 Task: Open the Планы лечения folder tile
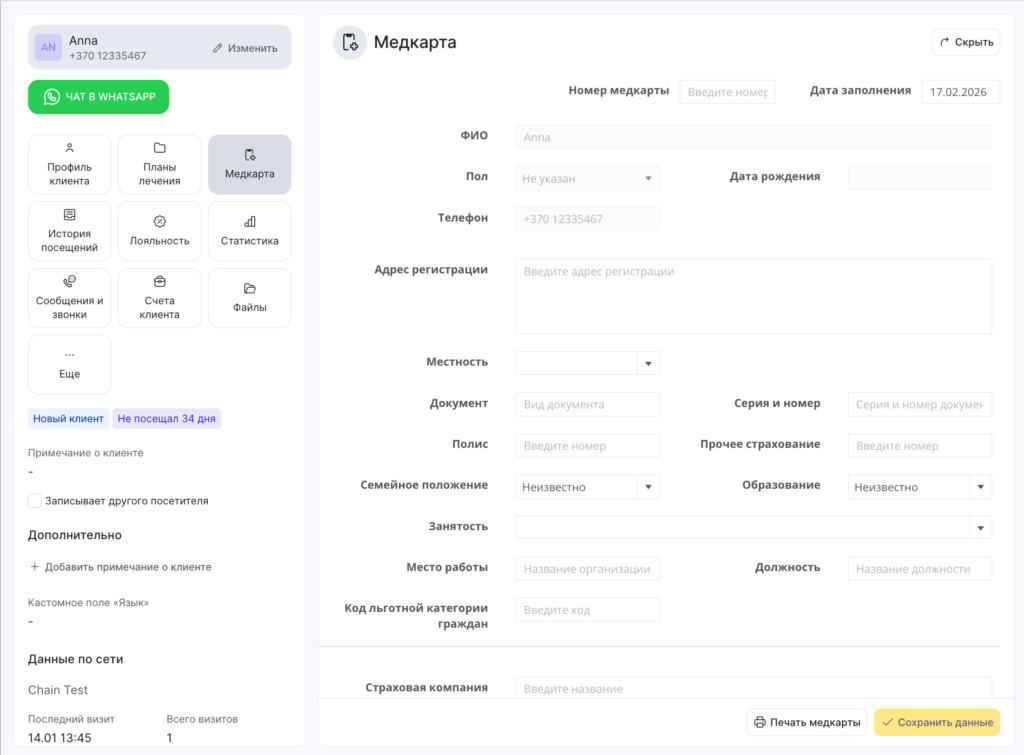pyautogui.click(x=159, y=164)
